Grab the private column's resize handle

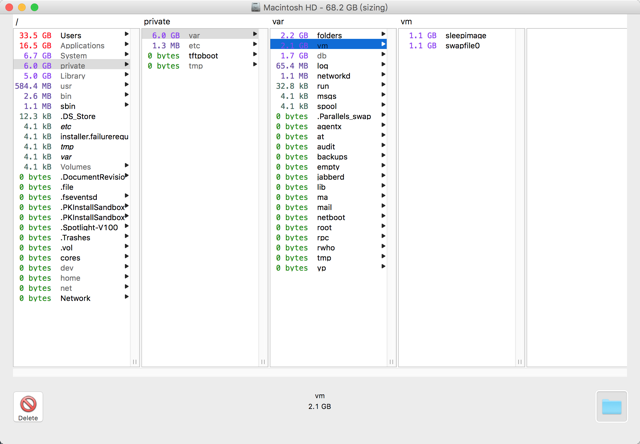pos(263,362)
